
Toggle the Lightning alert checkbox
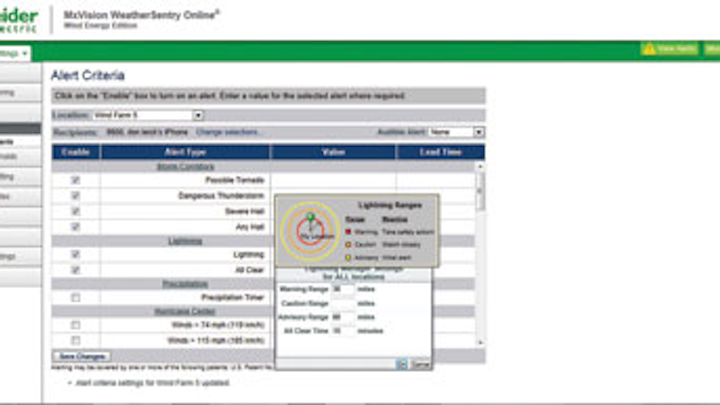[x=76, y=254]
